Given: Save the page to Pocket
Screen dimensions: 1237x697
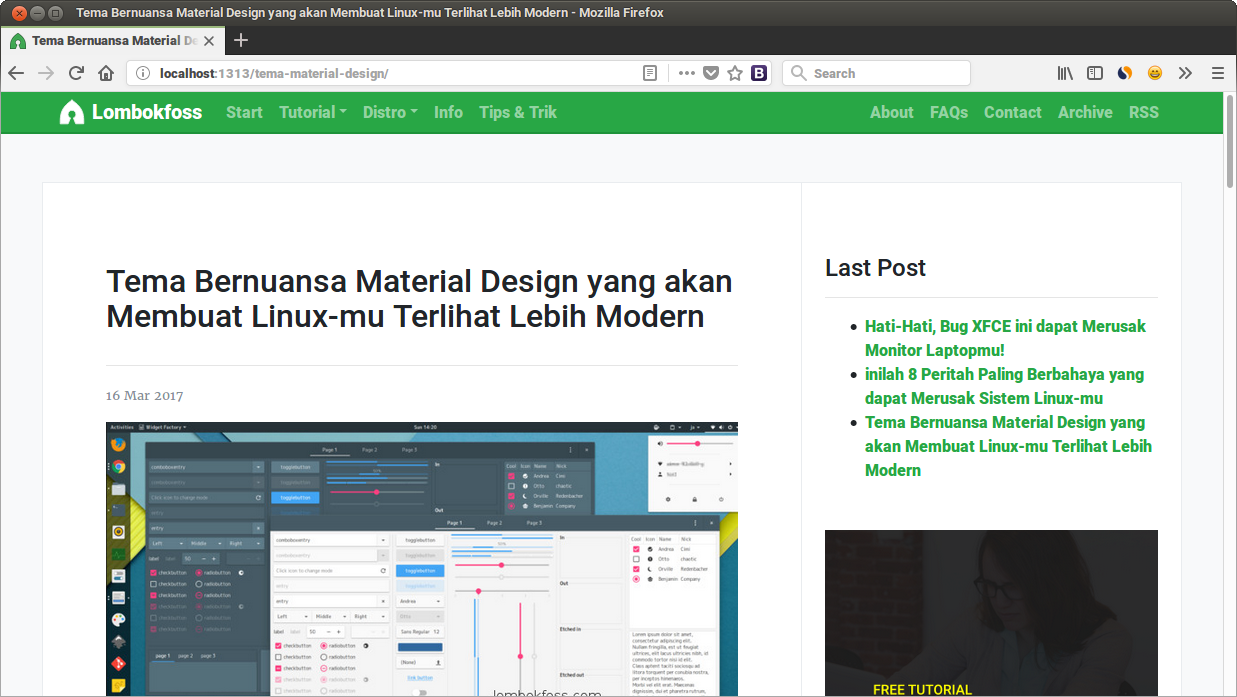Looking at the screenshot, I should pyautogui.click(x=711, y=72).
